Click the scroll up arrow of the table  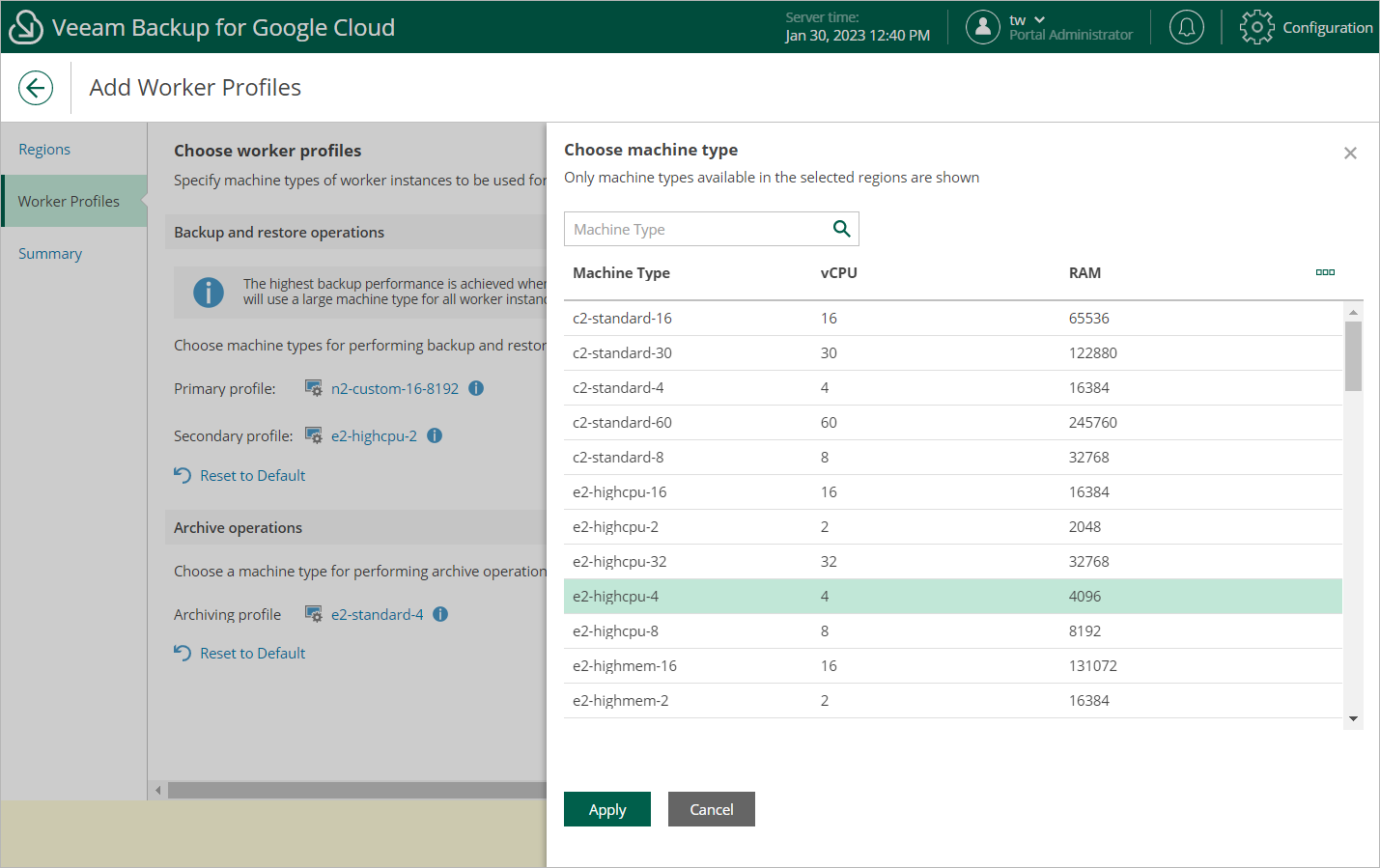pos(1353,312)
